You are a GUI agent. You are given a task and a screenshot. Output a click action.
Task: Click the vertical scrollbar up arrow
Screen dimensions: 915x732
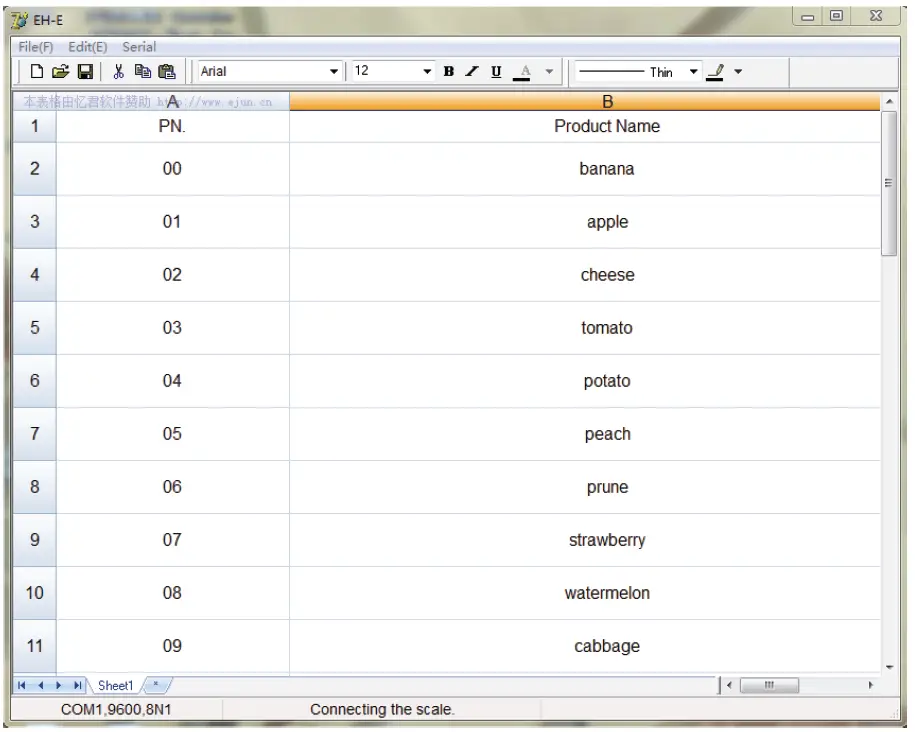click(x=889, y=102)
